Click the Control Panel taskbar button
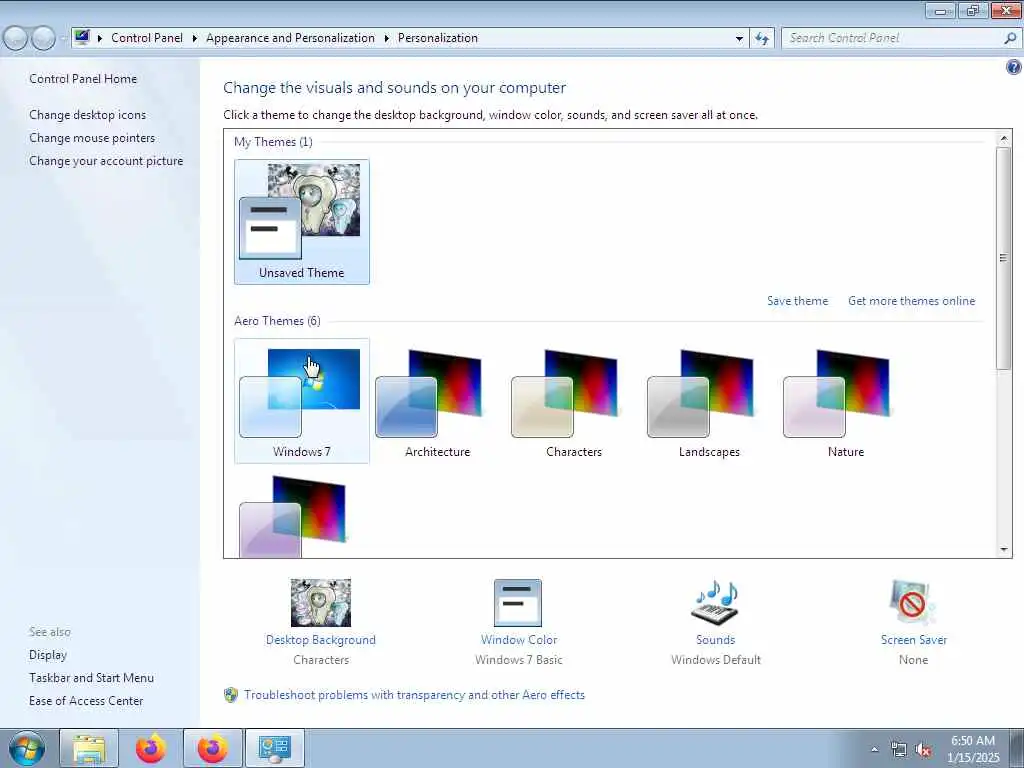 (274, 748)
